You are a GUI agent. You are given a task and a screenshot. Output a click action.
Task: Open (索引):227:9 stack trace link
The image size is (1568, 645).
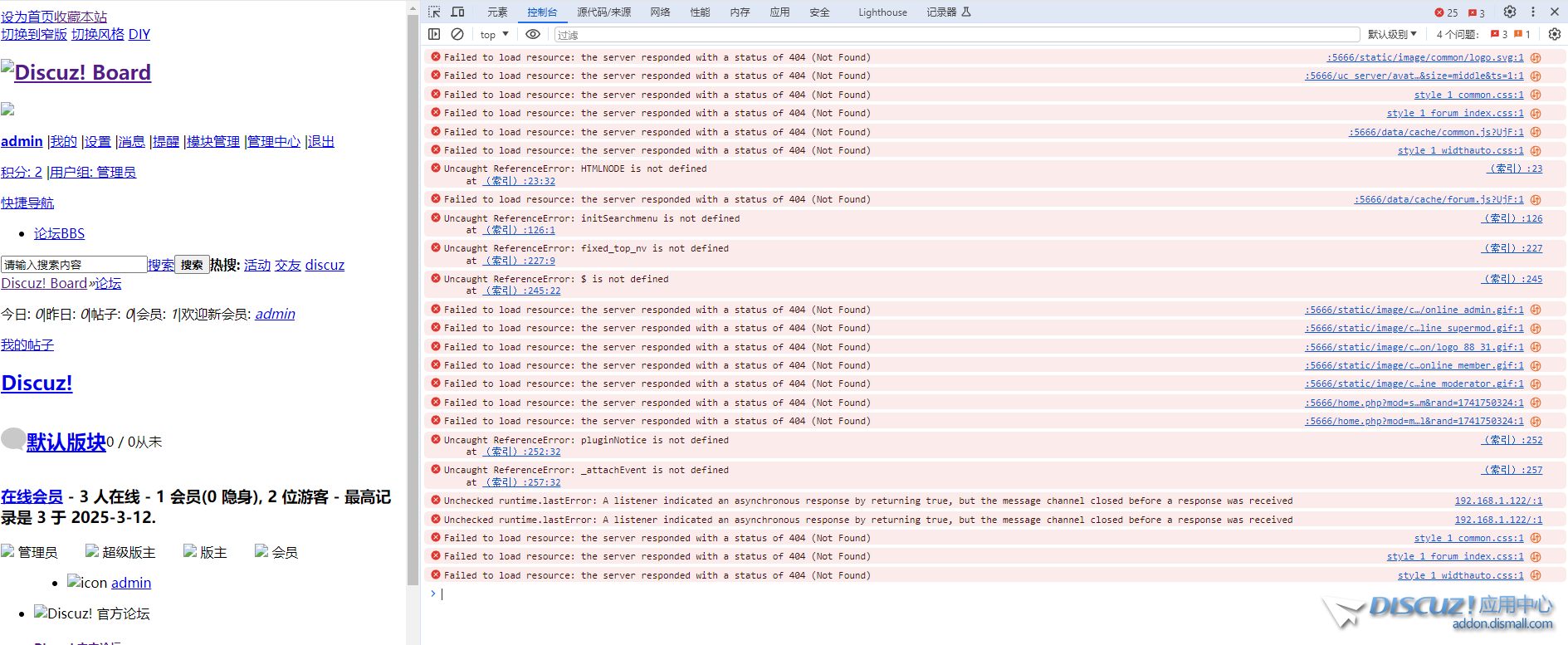click(x=520, y=261)
